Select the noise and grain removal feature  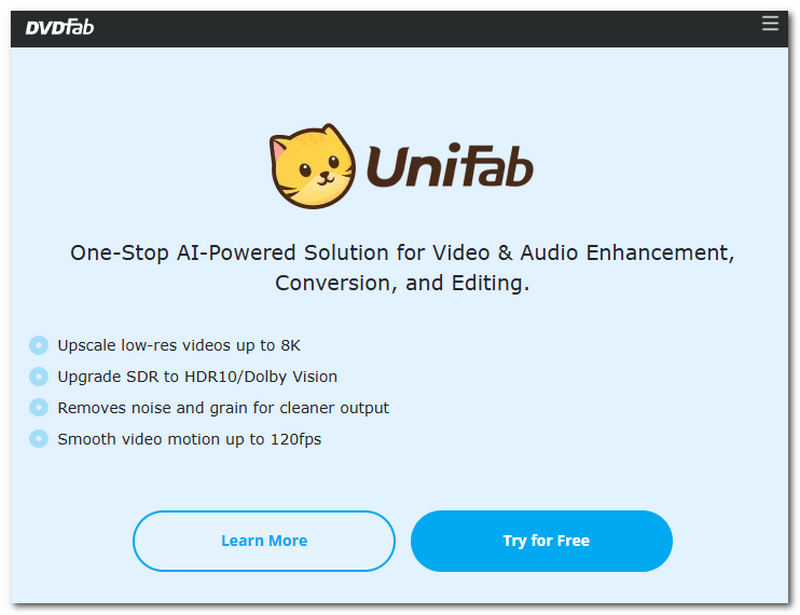[224, 407]
